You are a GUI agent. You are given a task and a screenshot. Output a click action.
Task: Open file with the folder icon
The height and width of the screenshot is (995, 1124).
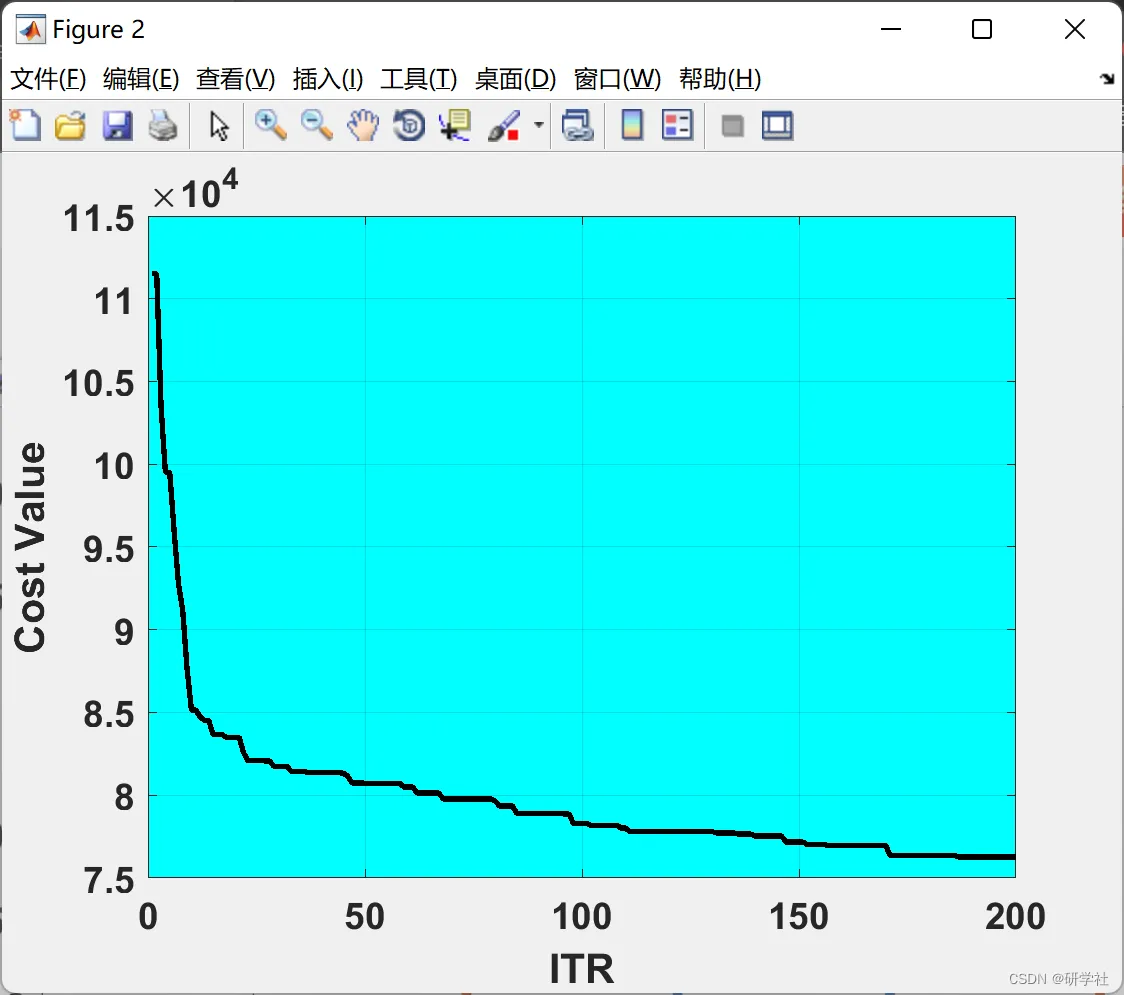(x=70, y=125)
